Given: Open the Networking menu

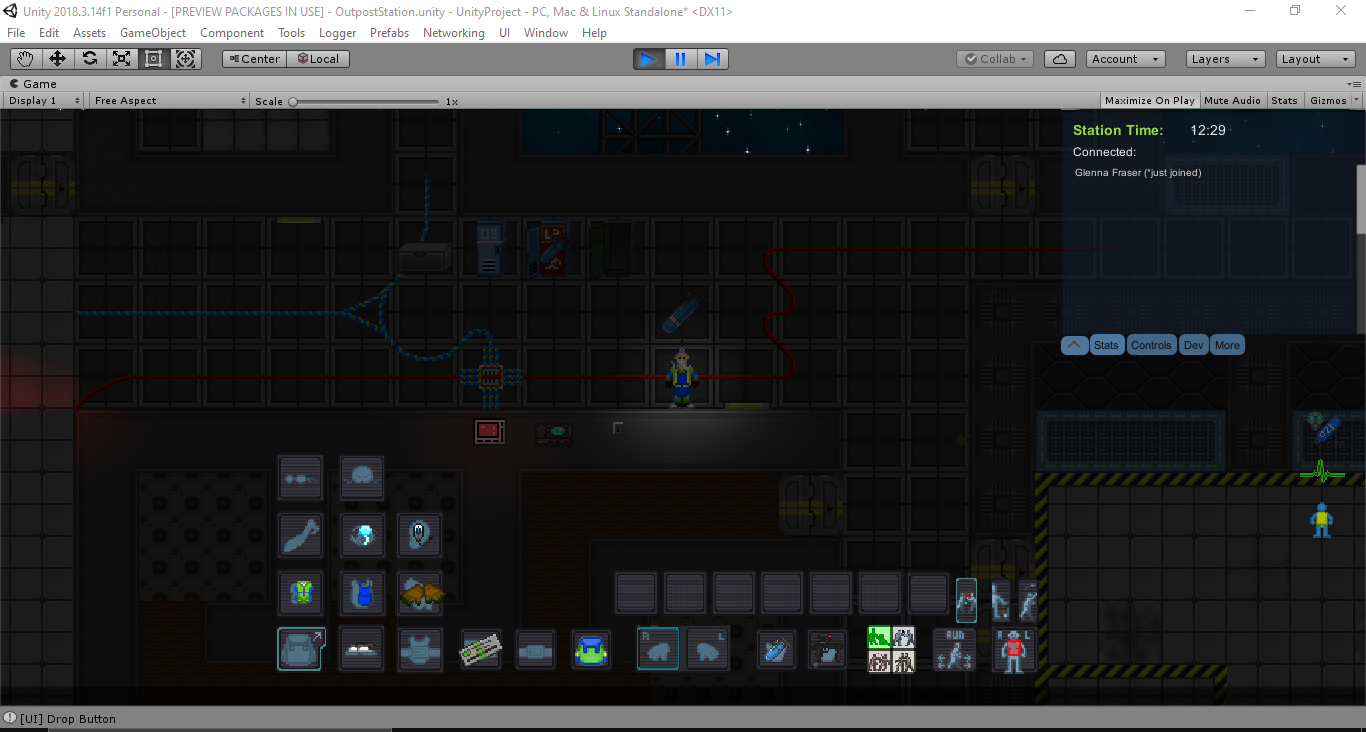Looking at the screenshot, I should tap(453, 32).
